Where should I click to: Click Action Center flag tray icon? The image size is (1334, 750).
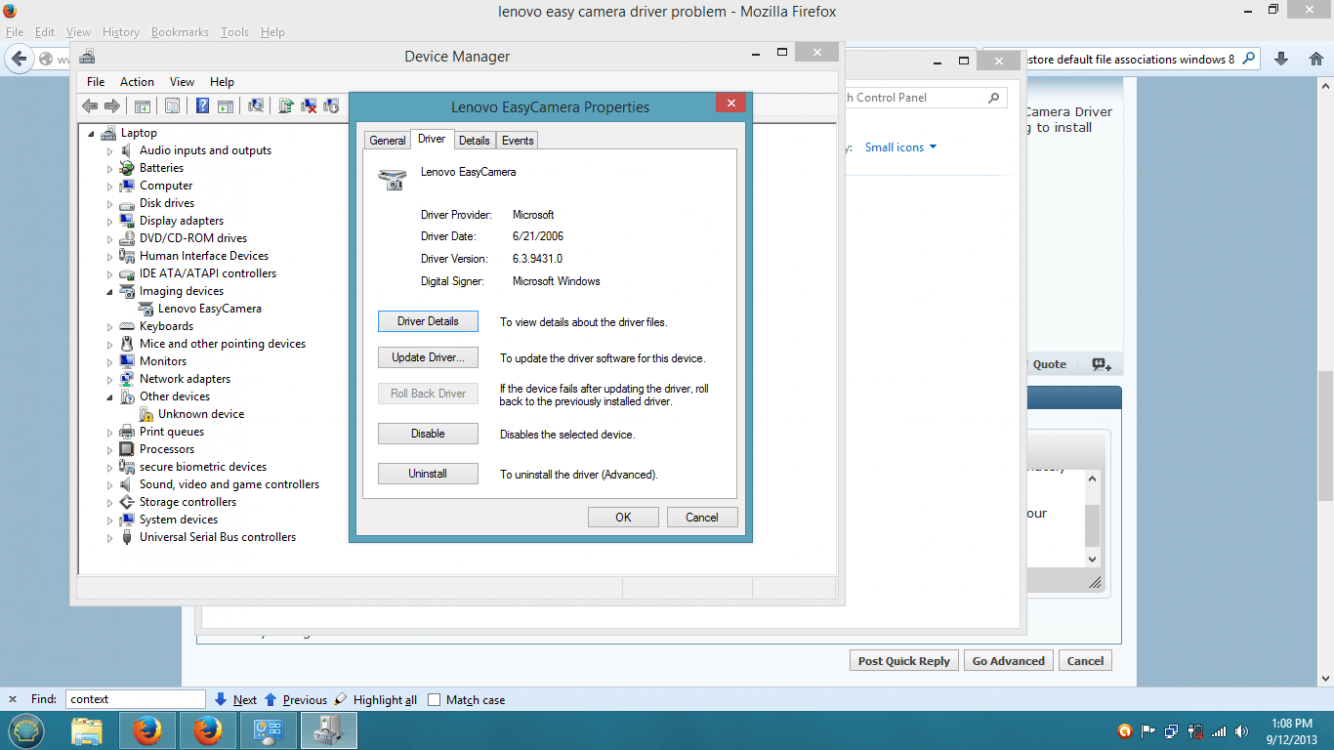point(1148,731)
